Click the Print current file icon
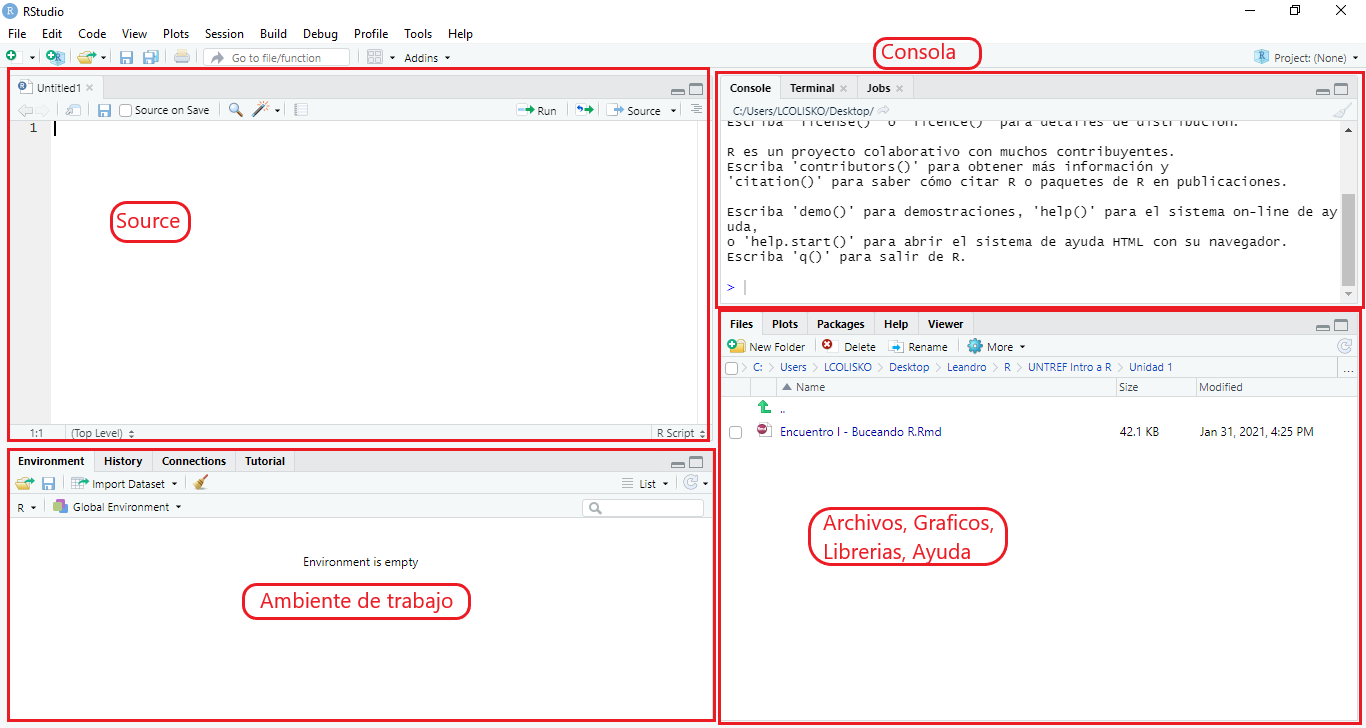The image size is (1366, 728). (x=181, y=57)
